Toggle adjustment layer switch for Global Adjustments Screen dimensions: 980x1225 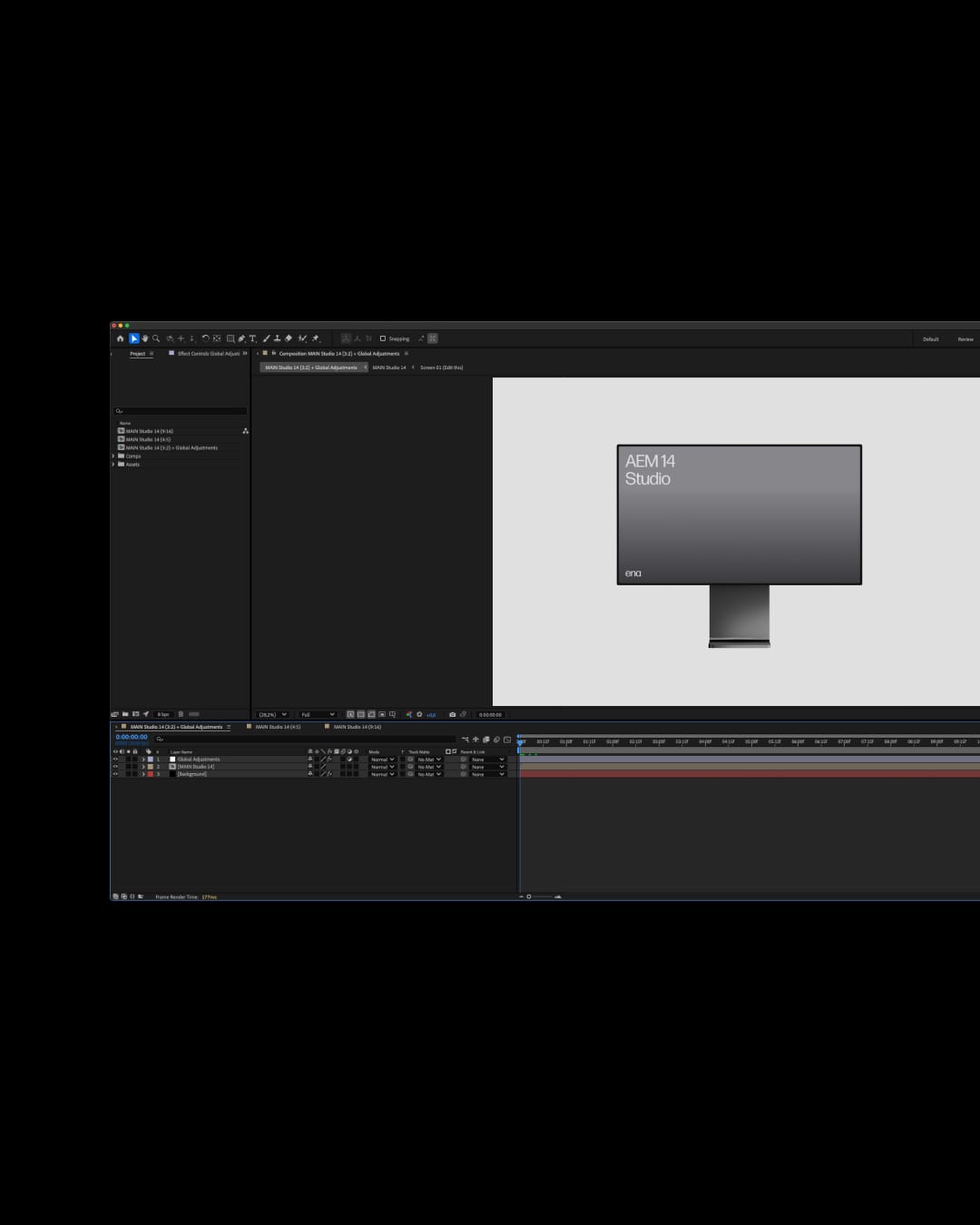[x=349, y=759]
